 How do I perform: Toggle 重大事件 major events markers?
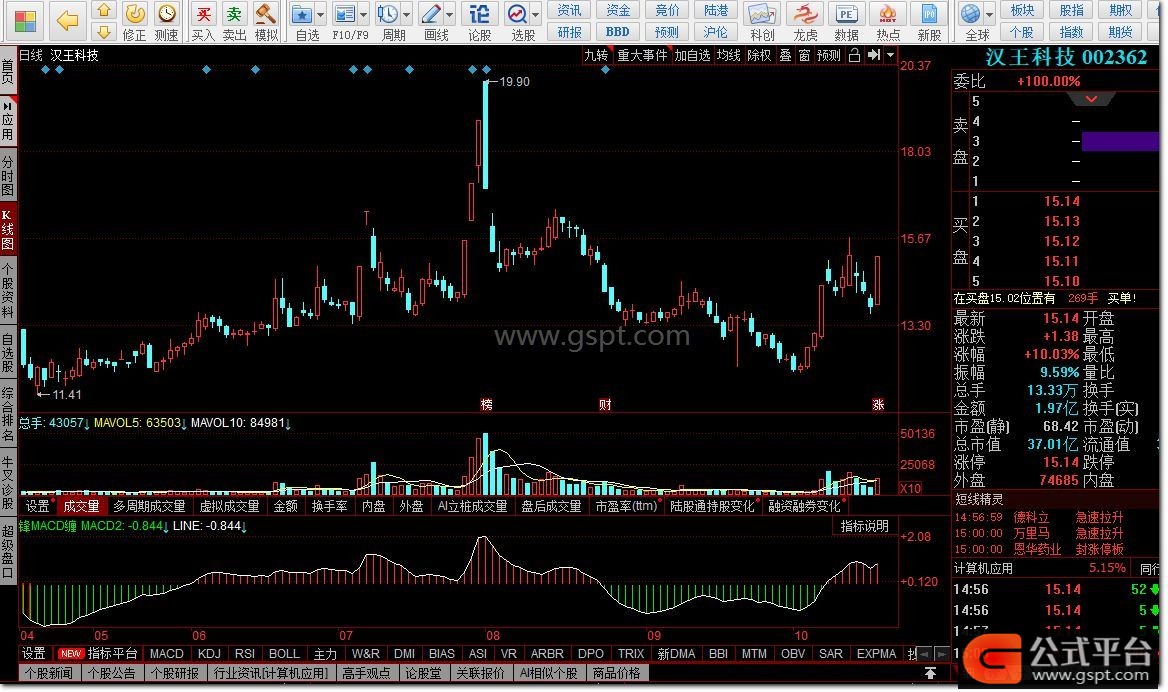642,55
